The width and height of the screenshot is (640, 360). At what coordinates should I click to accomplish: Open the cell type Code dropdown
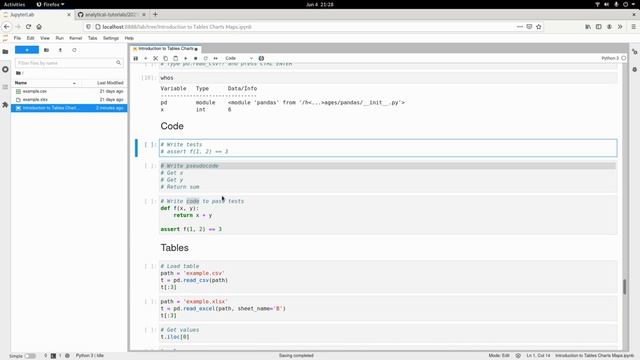pos(239,58)
